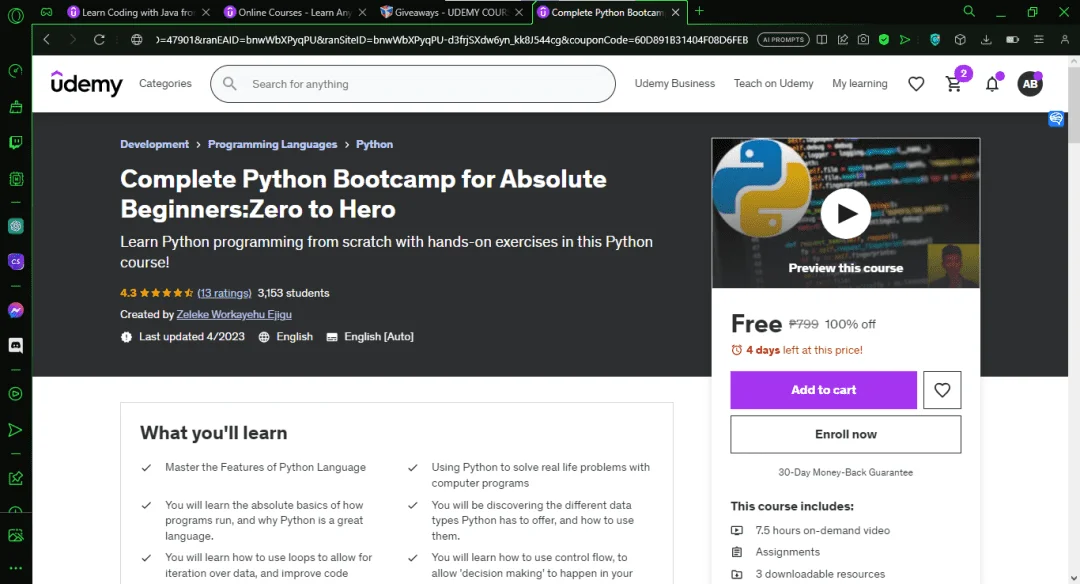
Task: Reload the current page
Action: (99, 40)
